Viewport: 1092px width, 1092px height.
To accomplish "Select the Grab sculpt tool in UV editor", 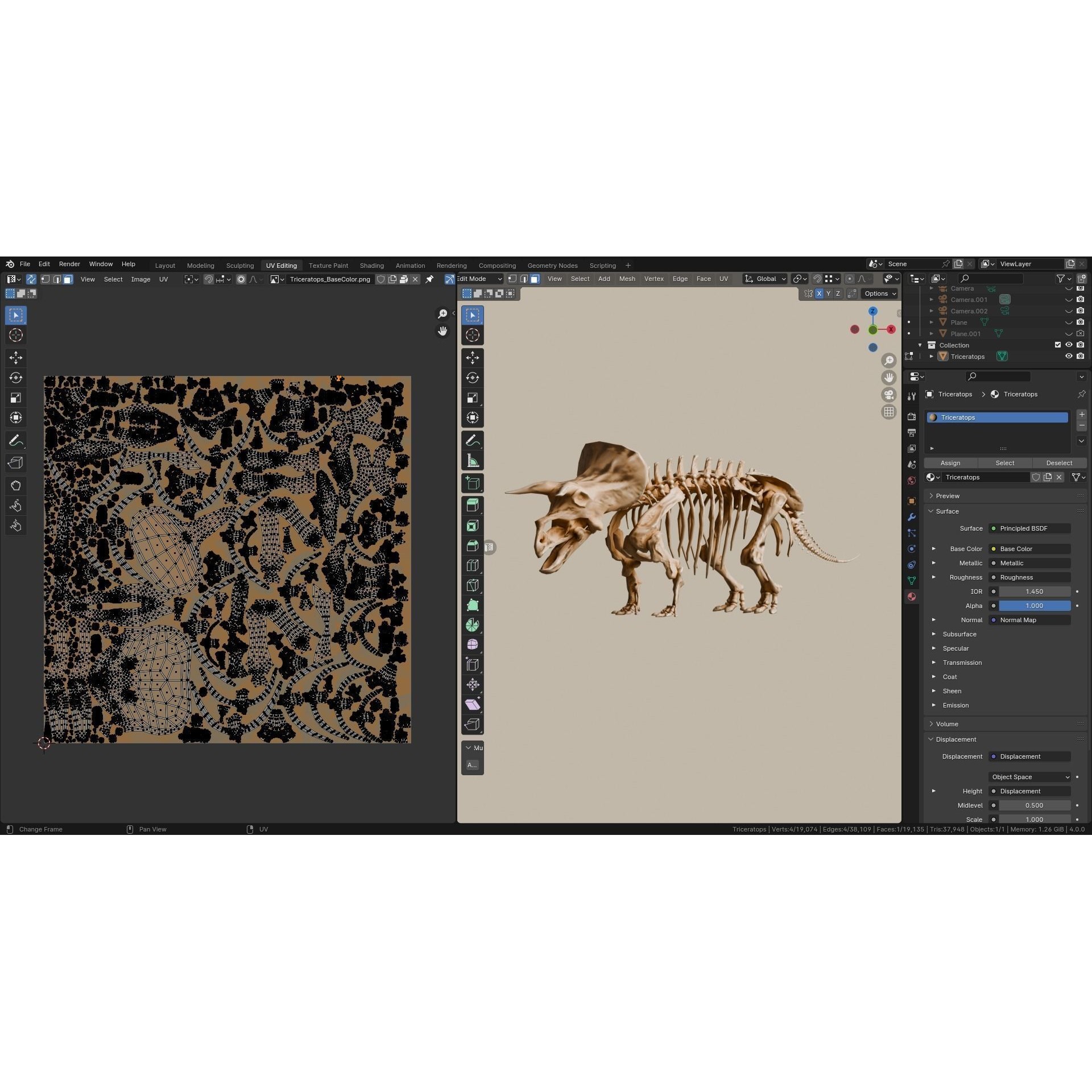I will point(16,486).
